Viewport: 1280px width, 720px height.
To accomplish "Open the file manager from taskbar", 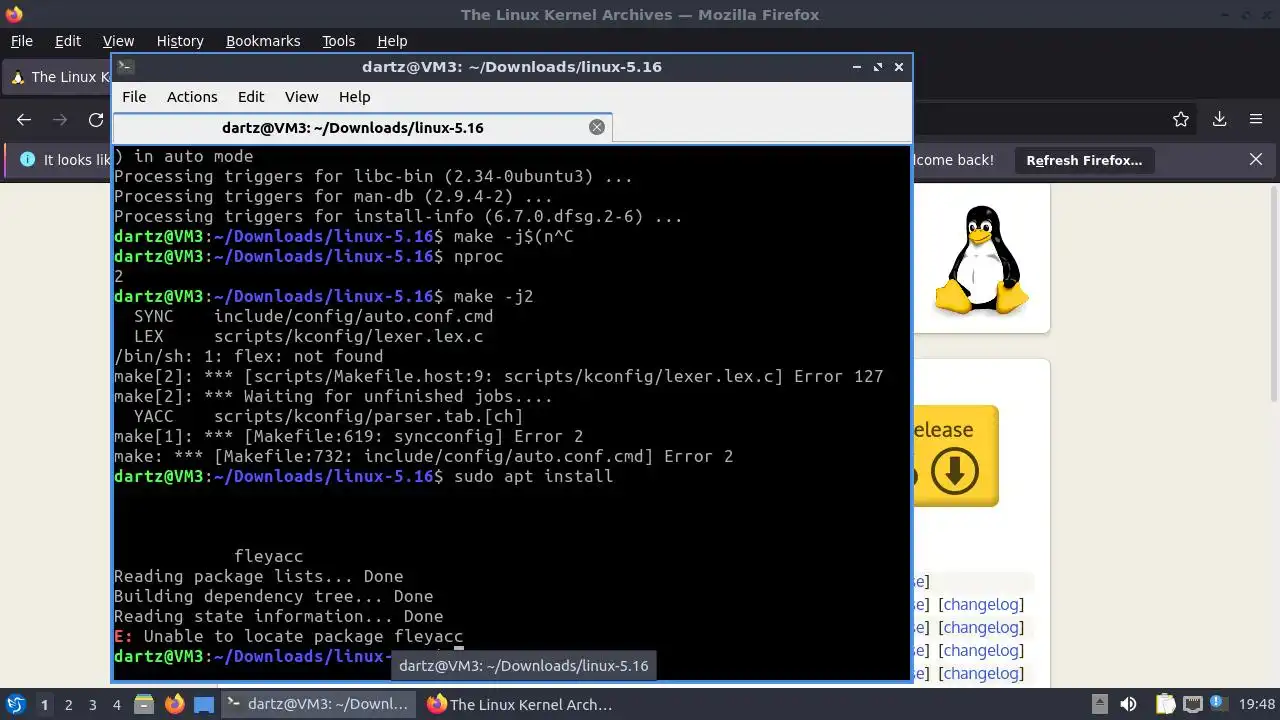I will pos(143,704).
